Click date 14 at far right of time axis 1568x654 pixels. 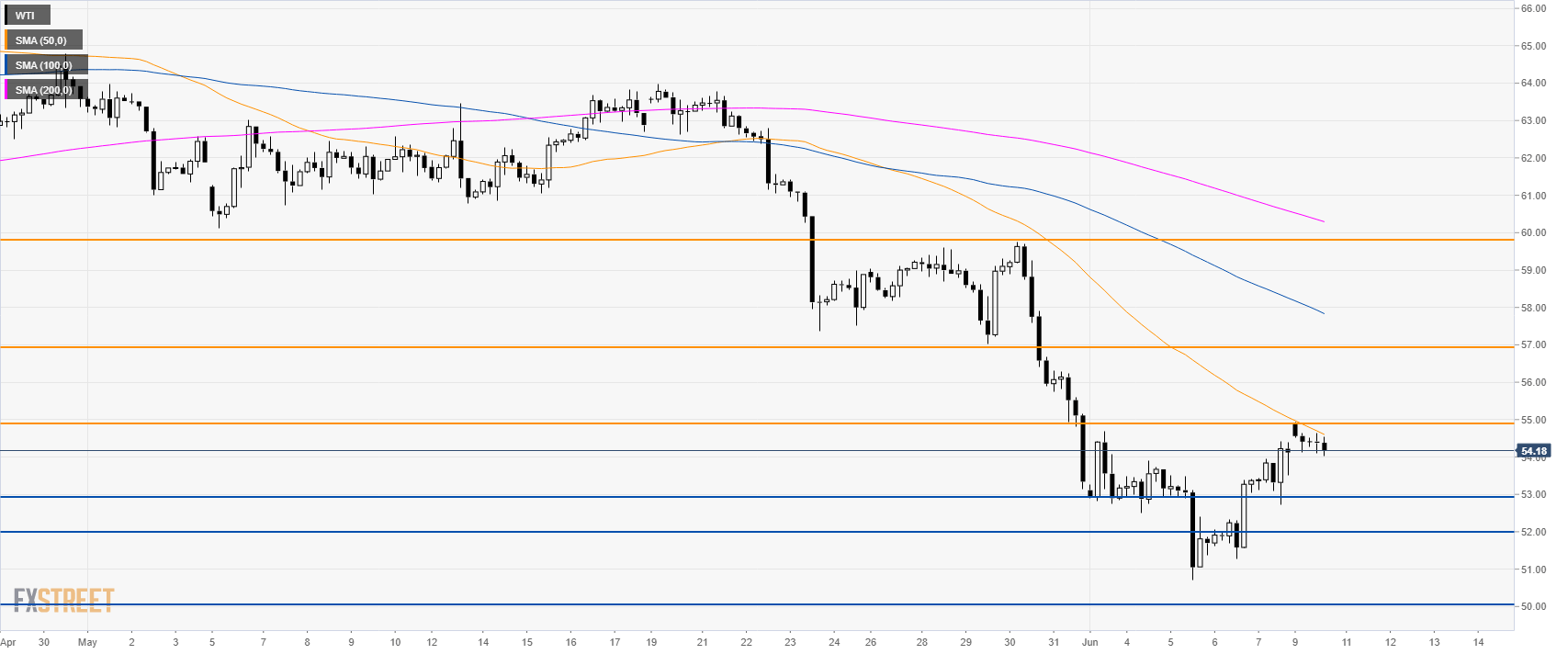click(x=1478, y=642)
